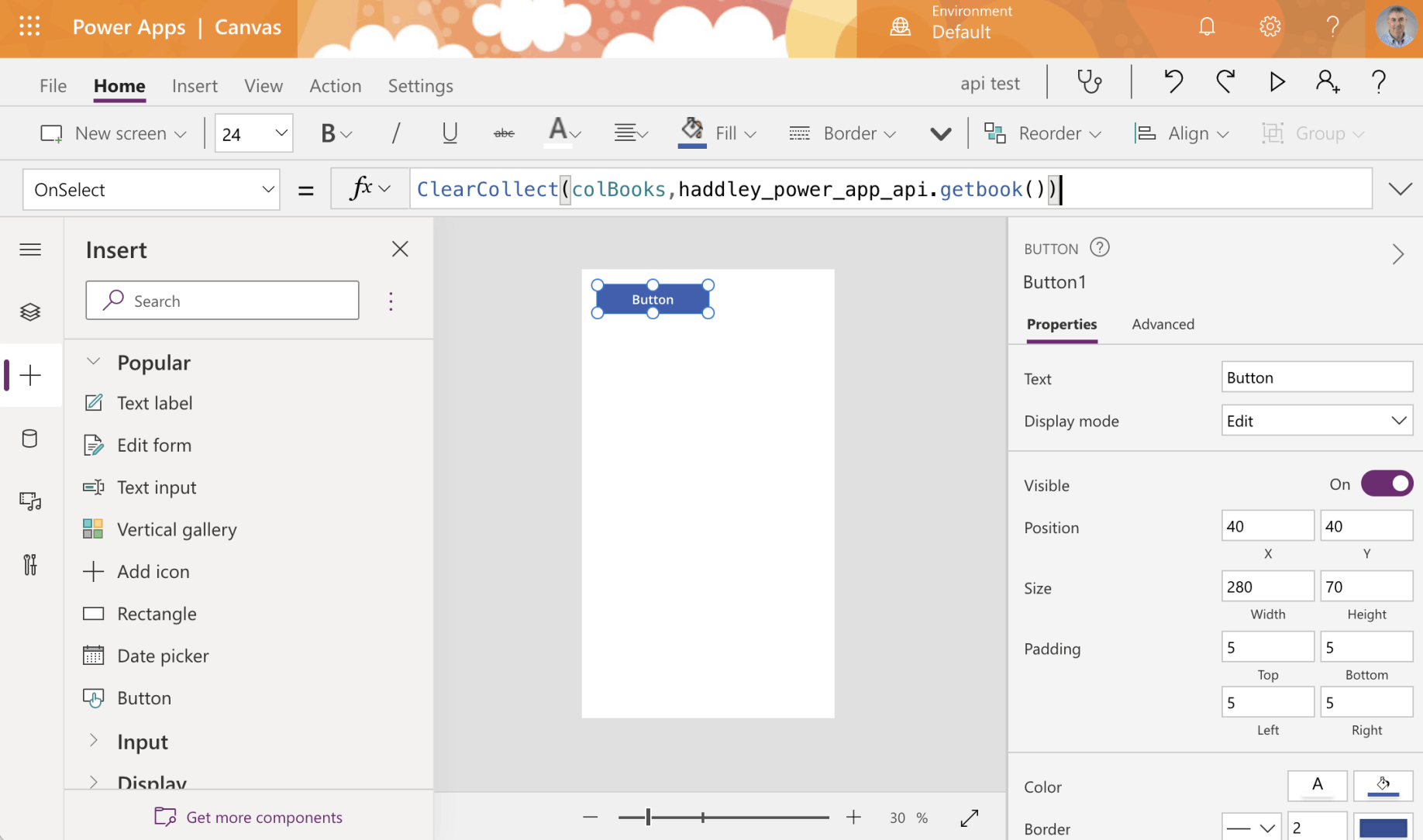Toggle underline text formatting
The width and height of the screenshot is (1423, 840).
coord(450,133)
